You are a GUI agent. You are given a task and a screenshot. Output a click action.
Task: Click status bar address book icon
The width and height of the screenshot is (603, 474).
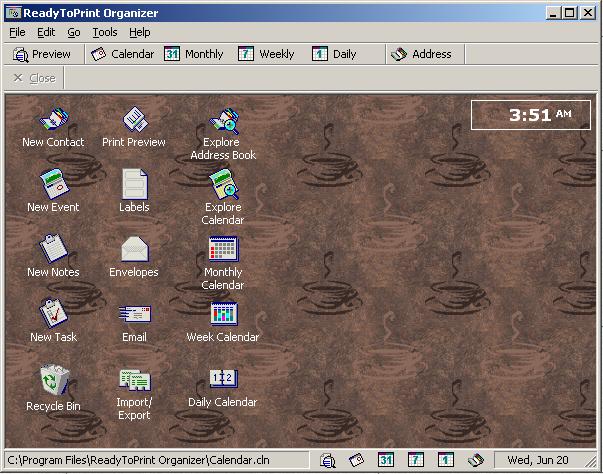(x=476, y=460)
